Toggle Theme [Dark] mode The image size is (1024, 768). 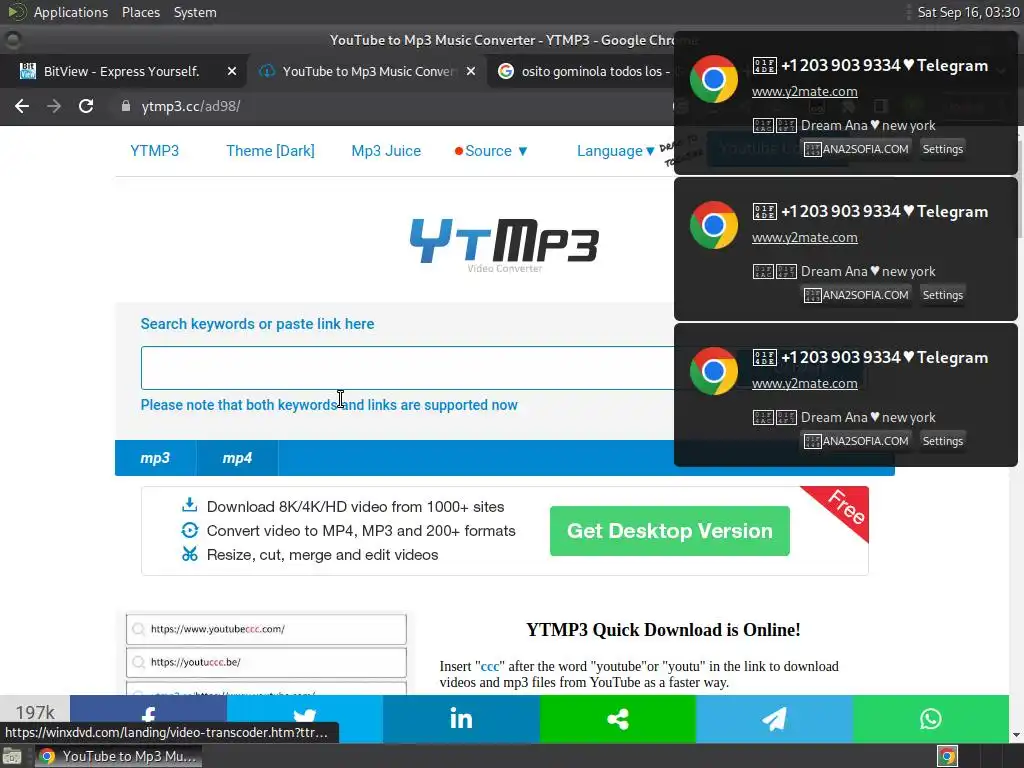(x=270, y=151)
